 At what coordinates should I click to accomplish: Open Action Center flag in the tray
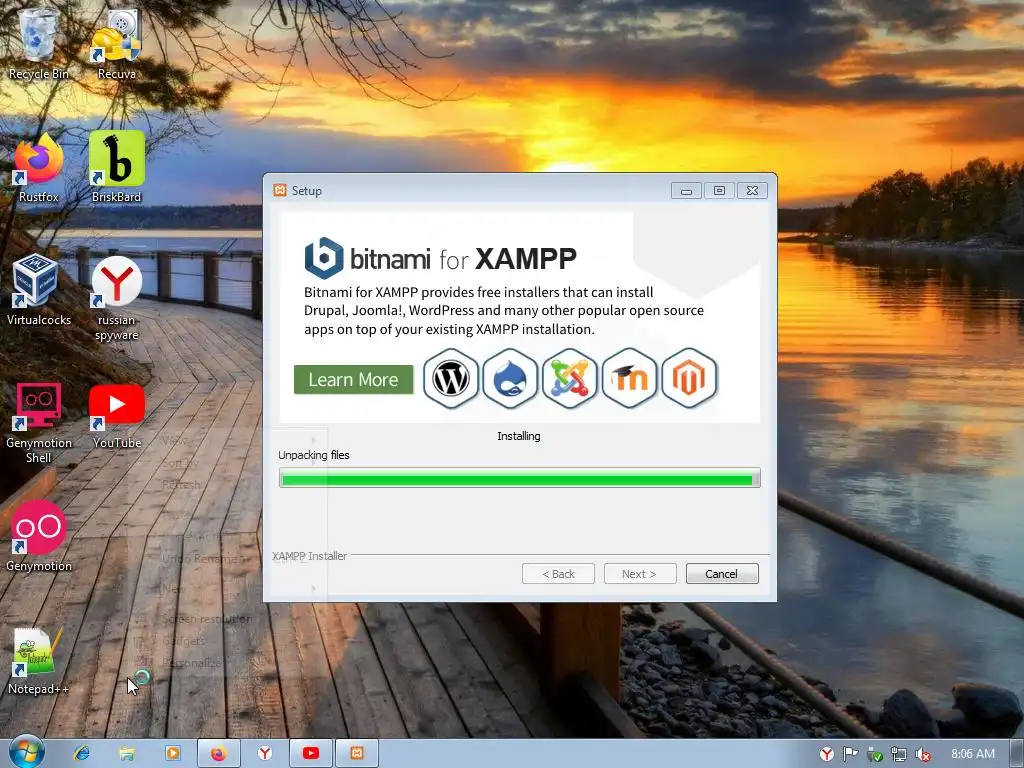point(850,754)
